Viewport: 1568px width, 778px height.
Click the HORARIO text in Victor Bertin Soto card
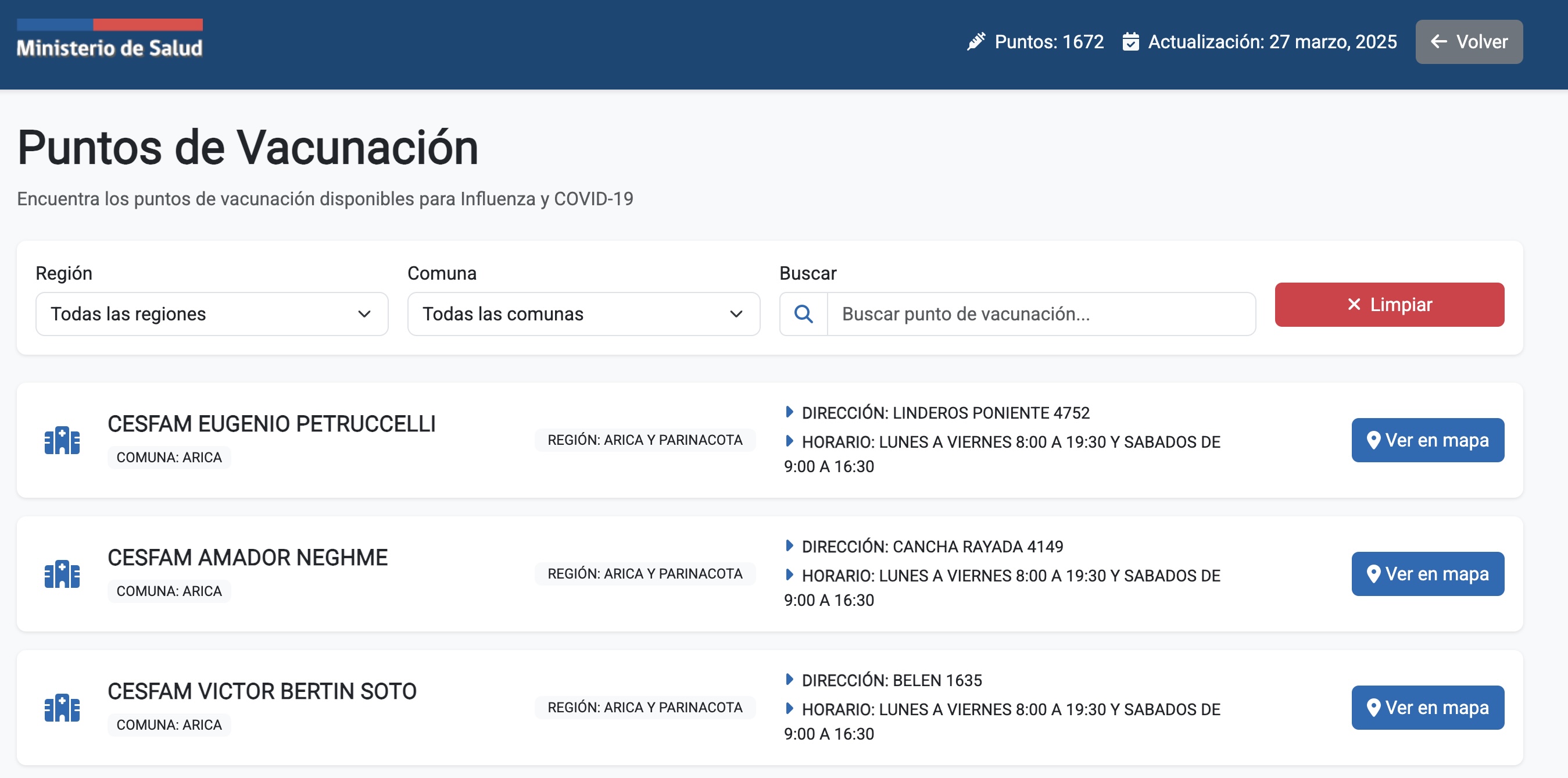(1002, 722)
